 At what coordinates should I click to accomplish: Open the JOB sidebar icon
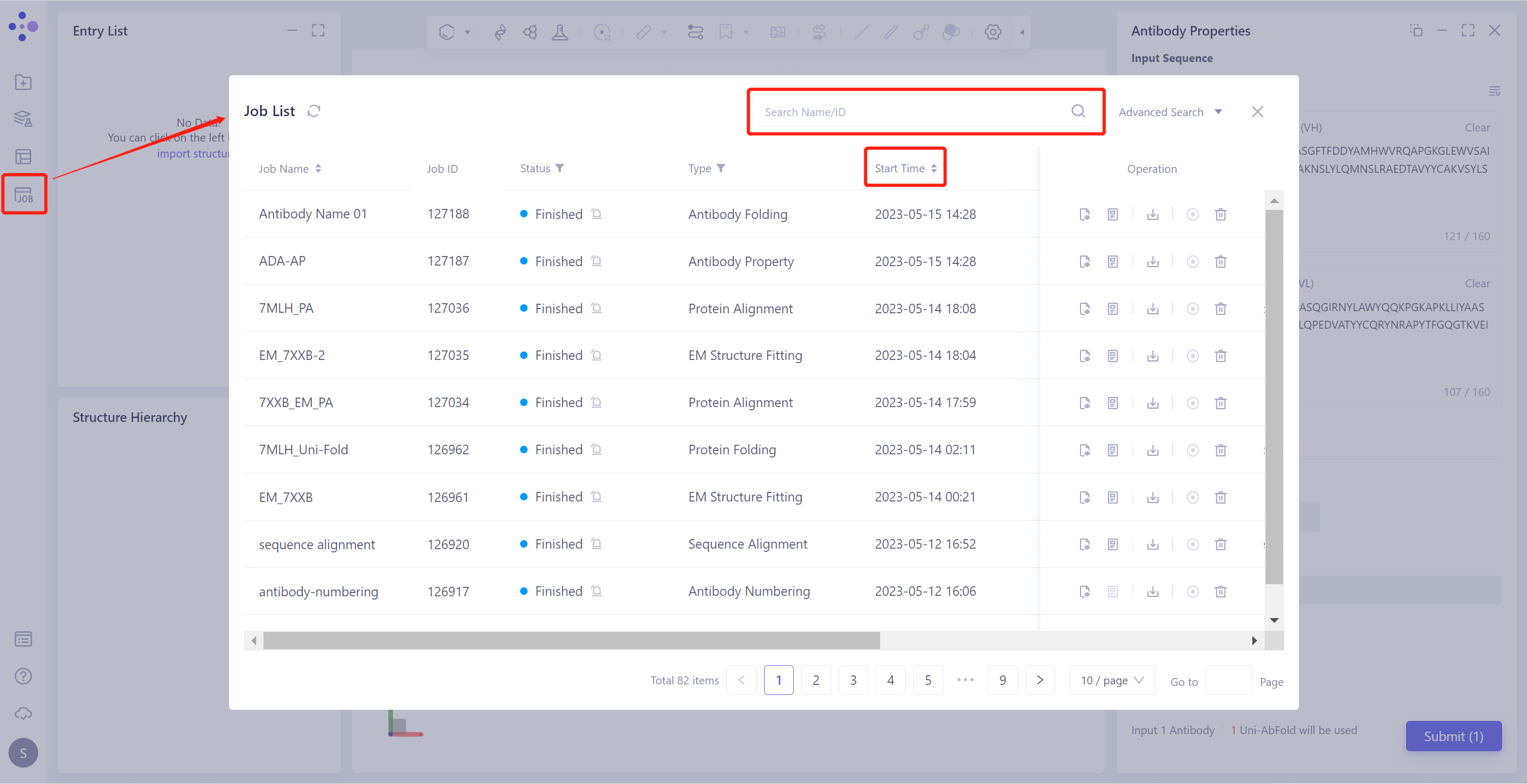point(24,195)
